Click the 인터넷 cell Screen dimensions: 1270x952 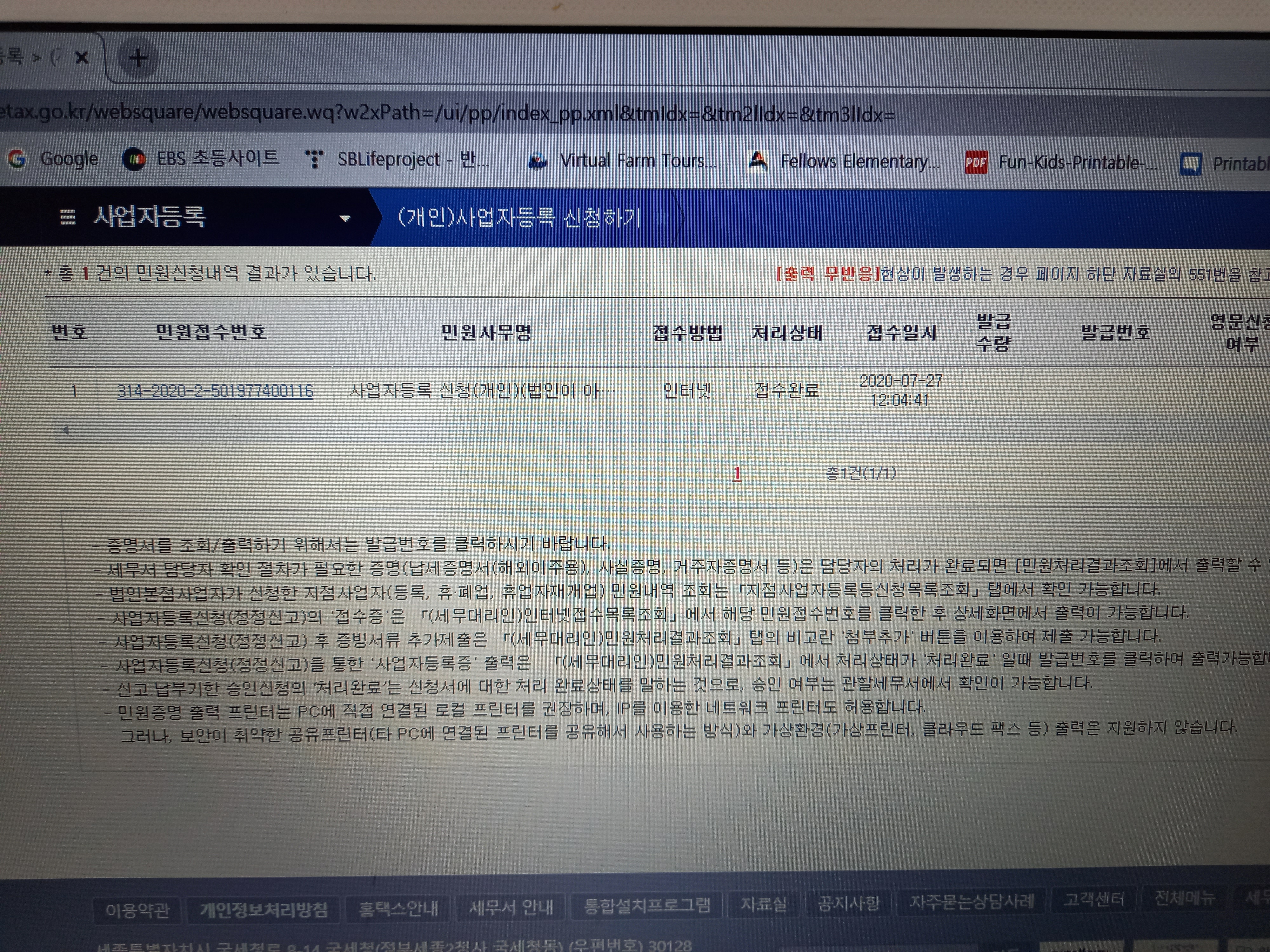(687, 391)
